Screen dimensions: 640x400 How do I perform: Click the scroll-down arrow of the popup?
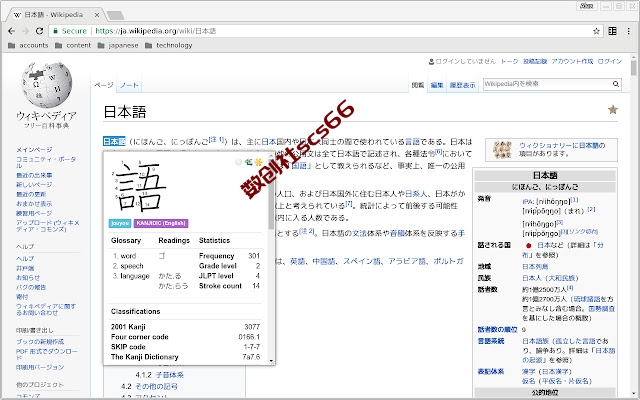(x=271, y=361)
